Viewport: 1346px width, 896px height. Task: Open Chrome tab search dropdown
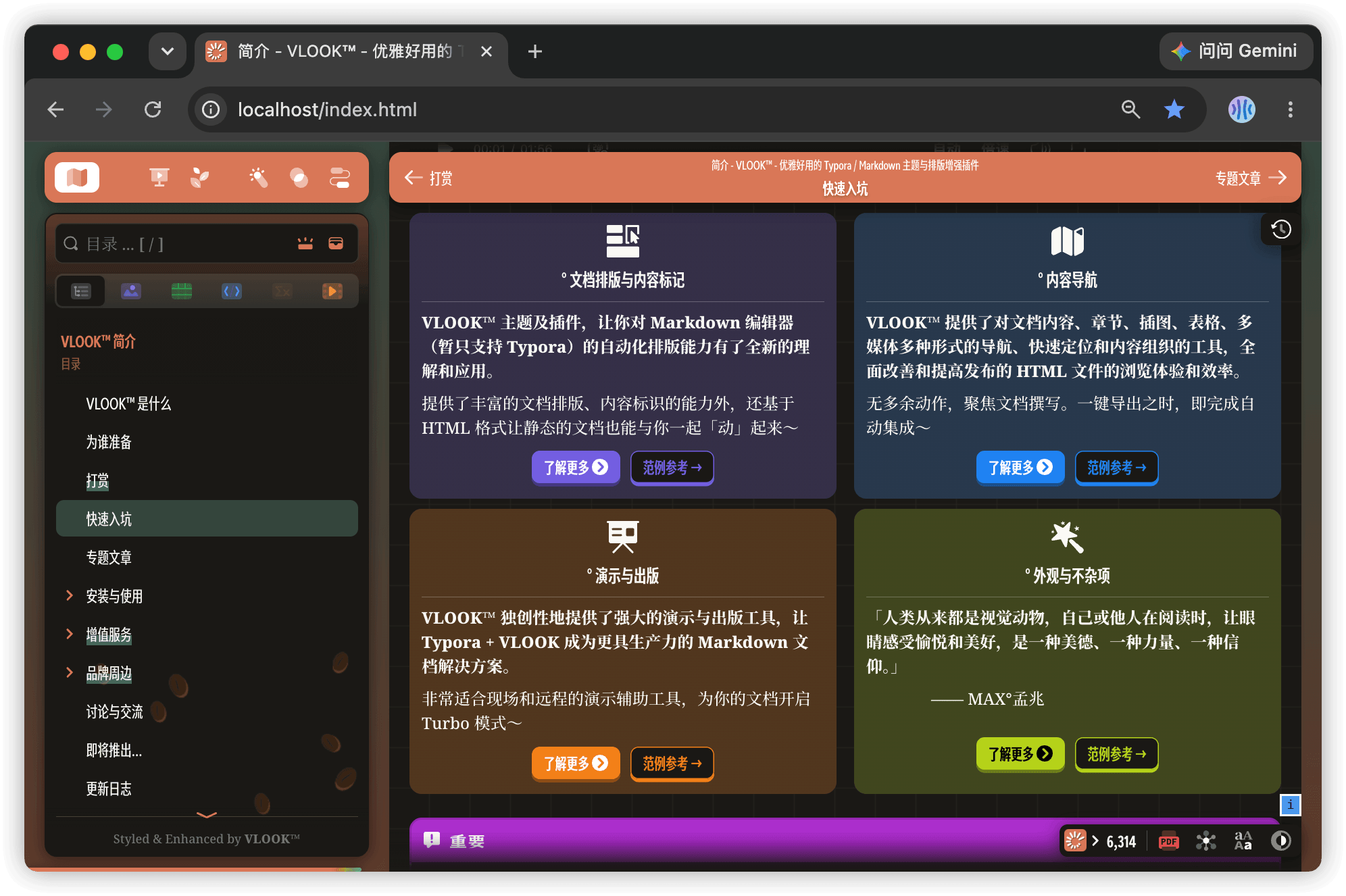pyautogui.click(x=168, y=51)
